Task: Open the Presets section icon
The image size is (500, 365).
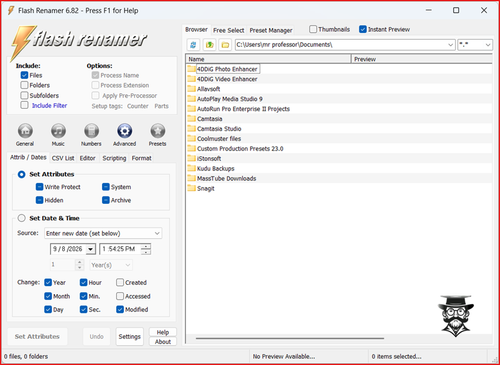Action: point(157,131)
